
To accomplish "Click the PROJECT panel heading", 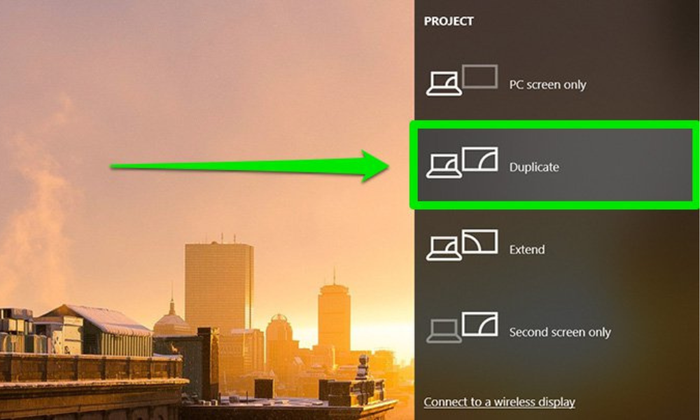I will (x=449, y=21).
